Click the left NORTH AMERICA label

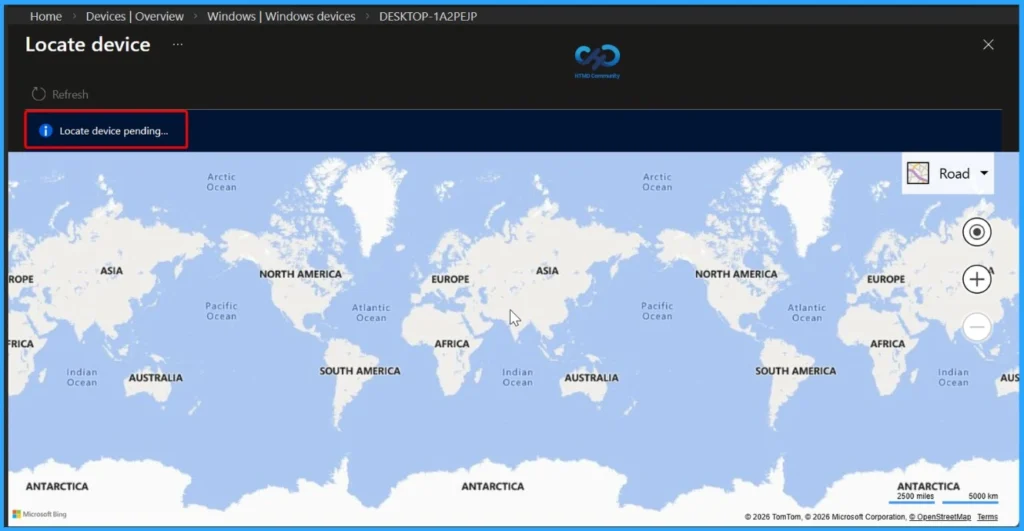click(x=300, y=274)
